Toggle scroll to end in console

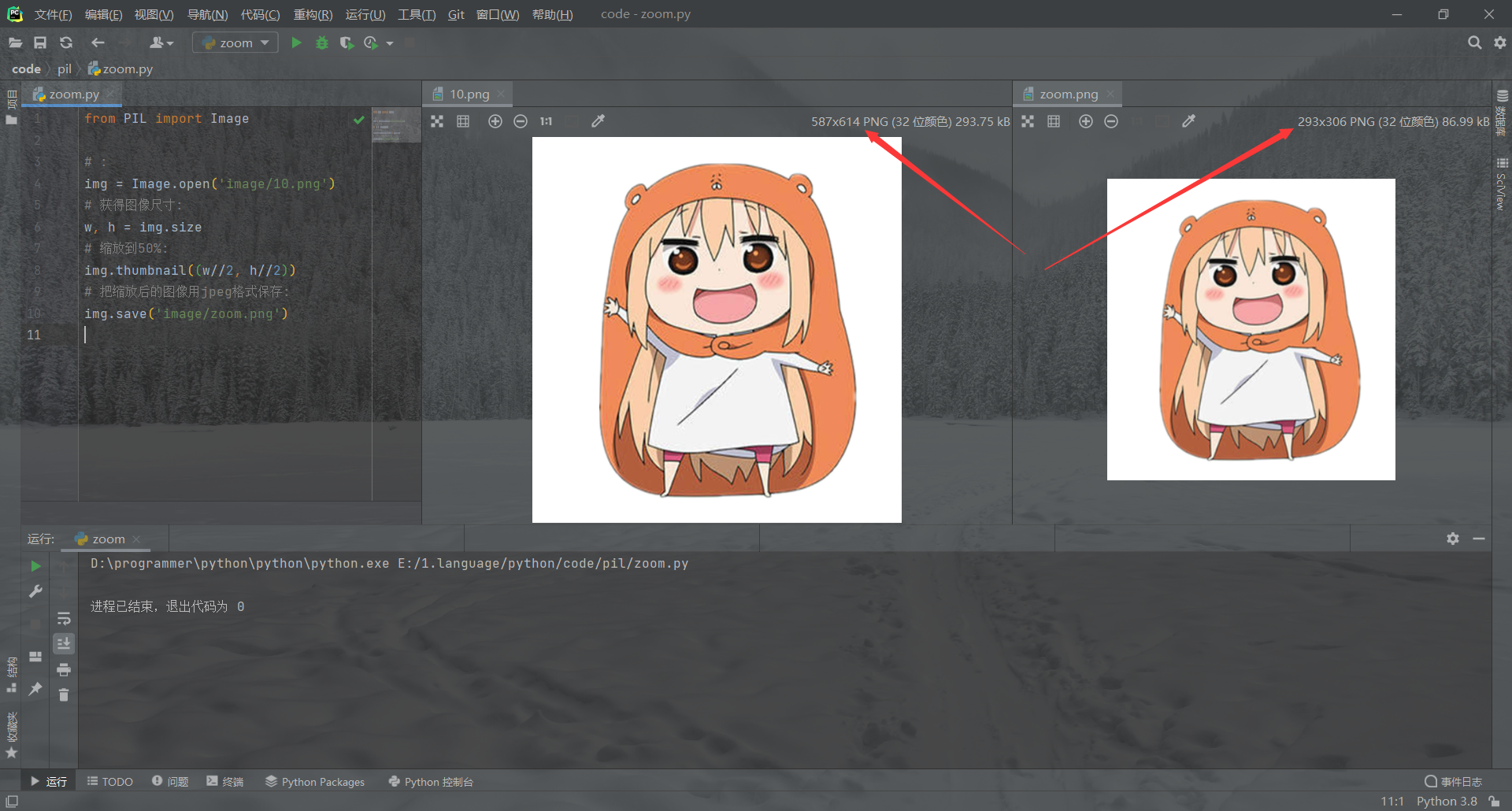point(64,643)
